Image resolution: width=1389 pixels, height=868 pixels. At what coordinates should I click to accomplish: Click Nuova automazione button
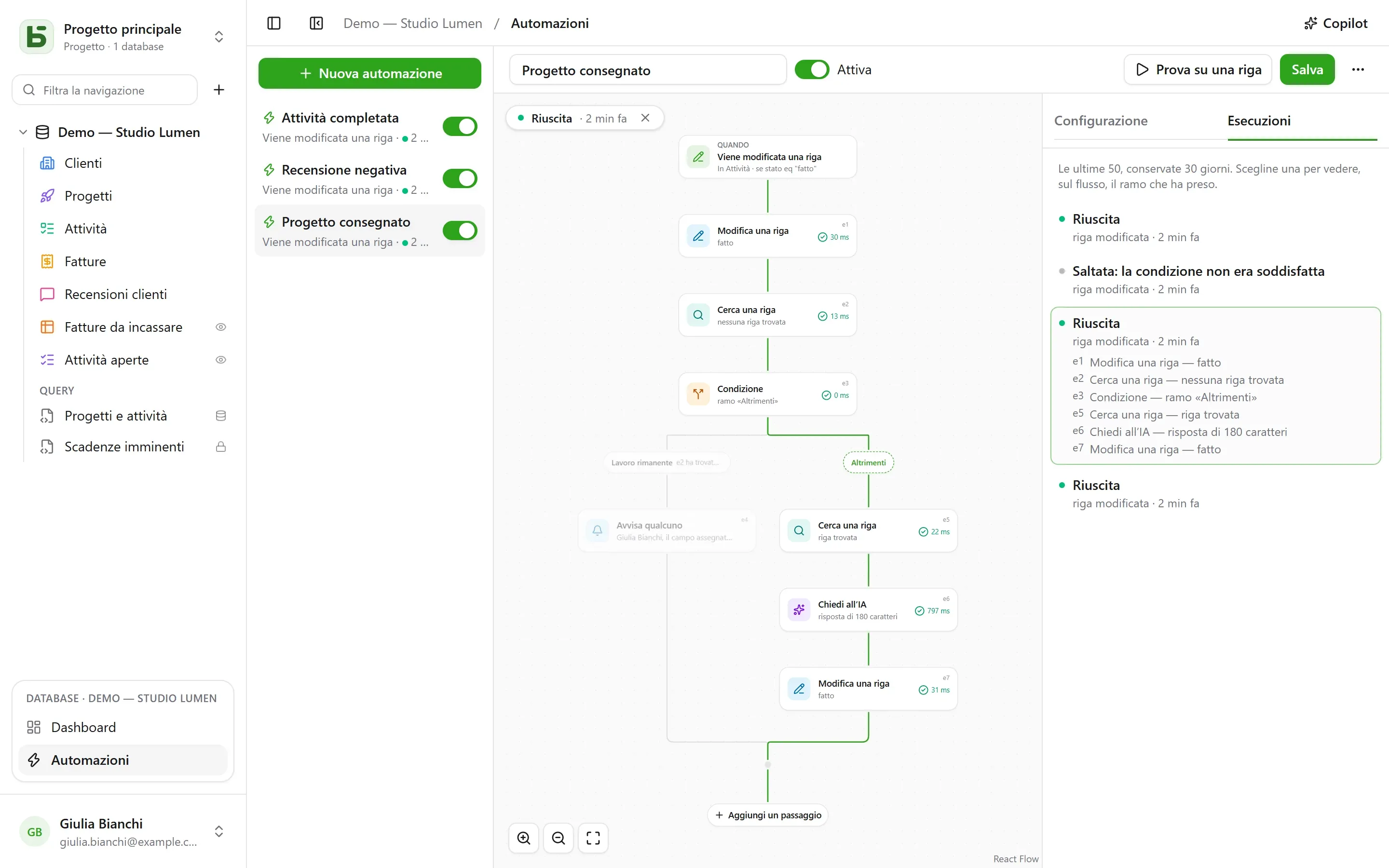tap(369, 73)
